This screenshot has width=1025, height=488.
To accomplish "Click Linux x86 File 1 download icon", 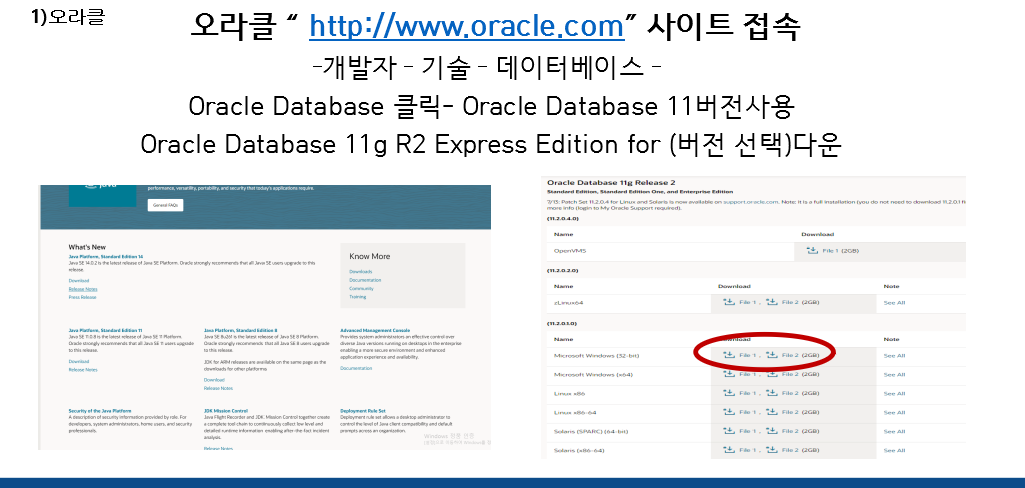I will [730, 393].
